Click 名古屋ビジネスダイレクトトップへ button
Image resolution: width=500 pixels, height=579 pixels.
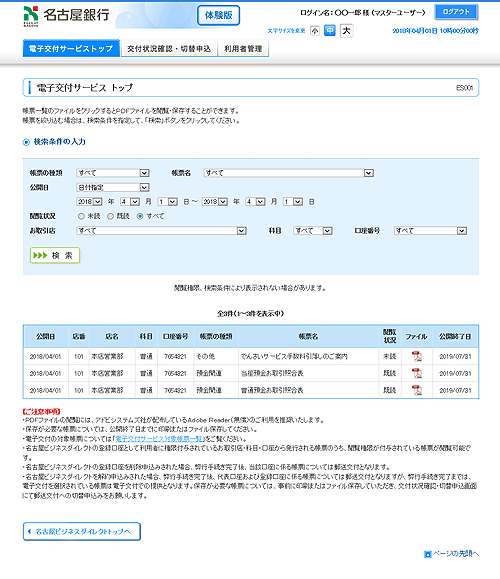click(x=82, y=531)
